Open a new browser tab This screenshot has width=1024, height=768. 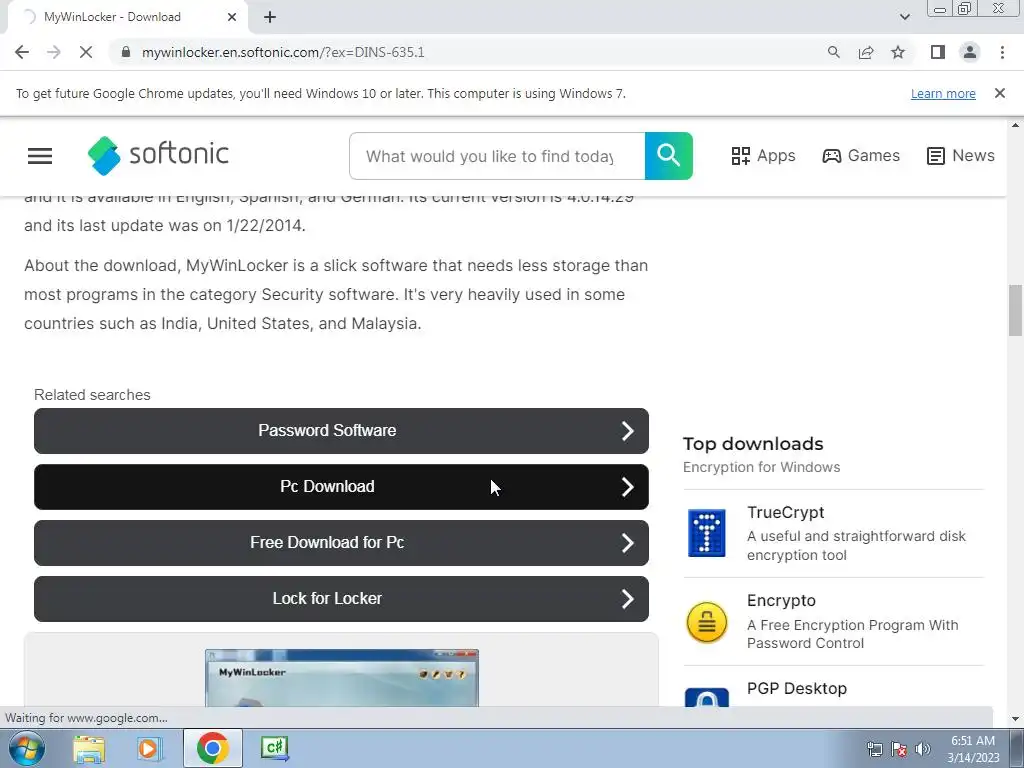270,17
